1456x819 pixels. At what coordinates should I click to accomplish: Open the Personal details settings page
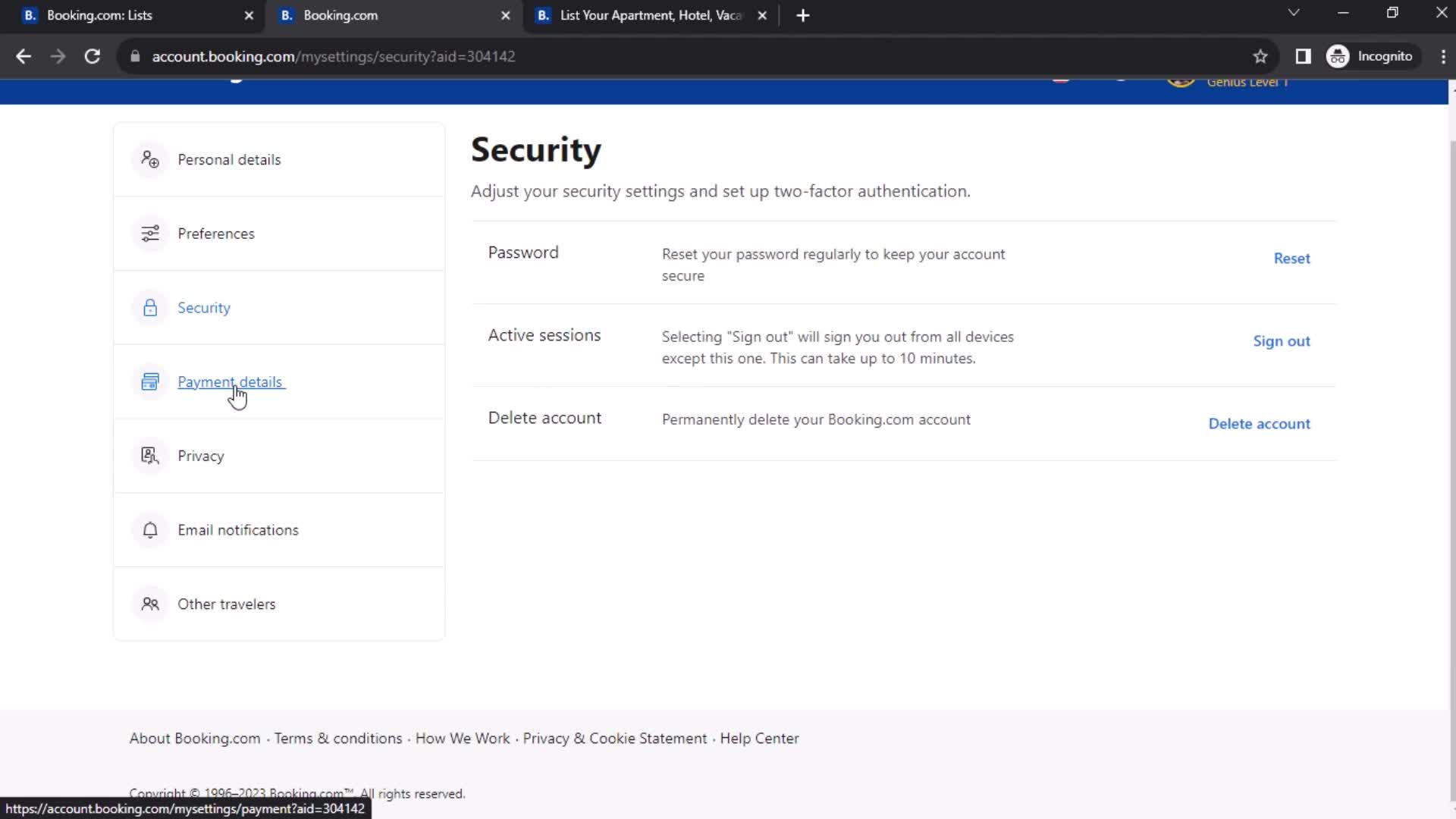[229, 159]
